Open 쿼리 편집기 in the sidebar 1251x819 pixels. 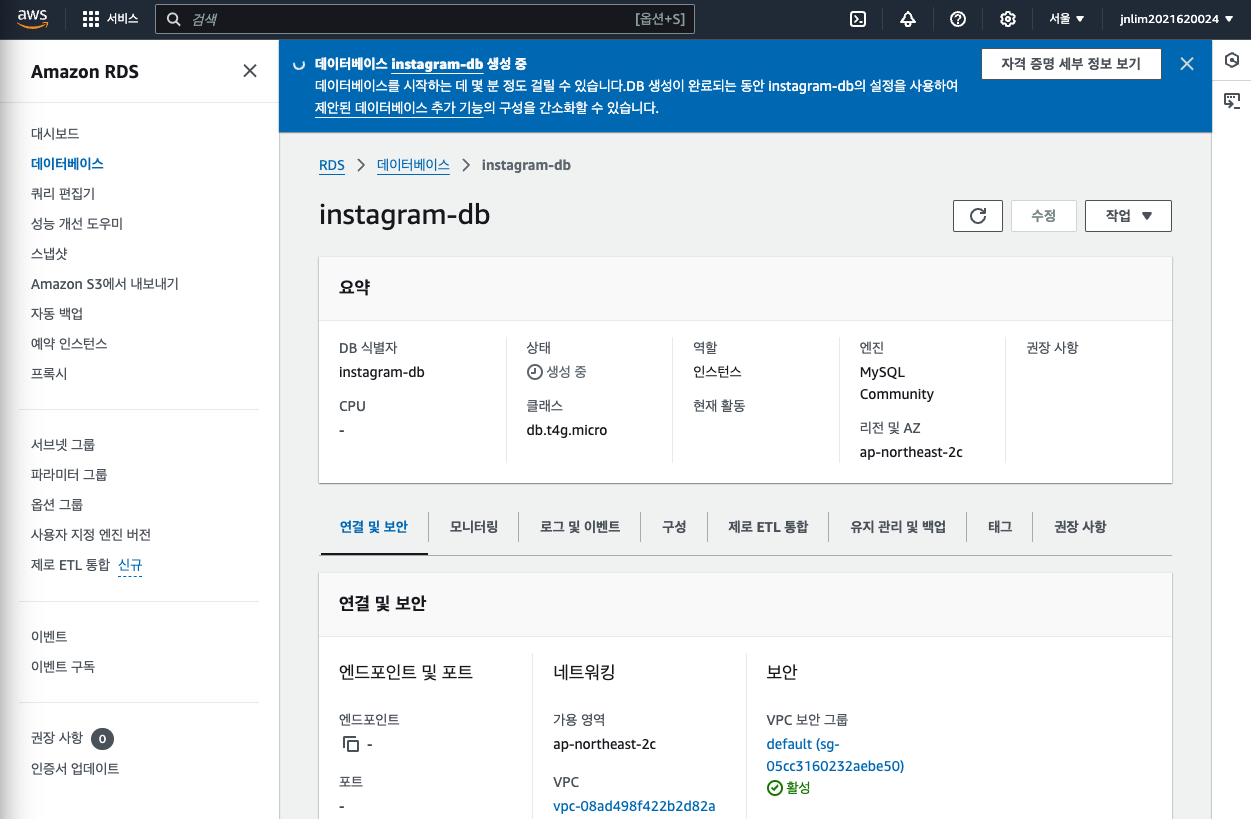63,194
